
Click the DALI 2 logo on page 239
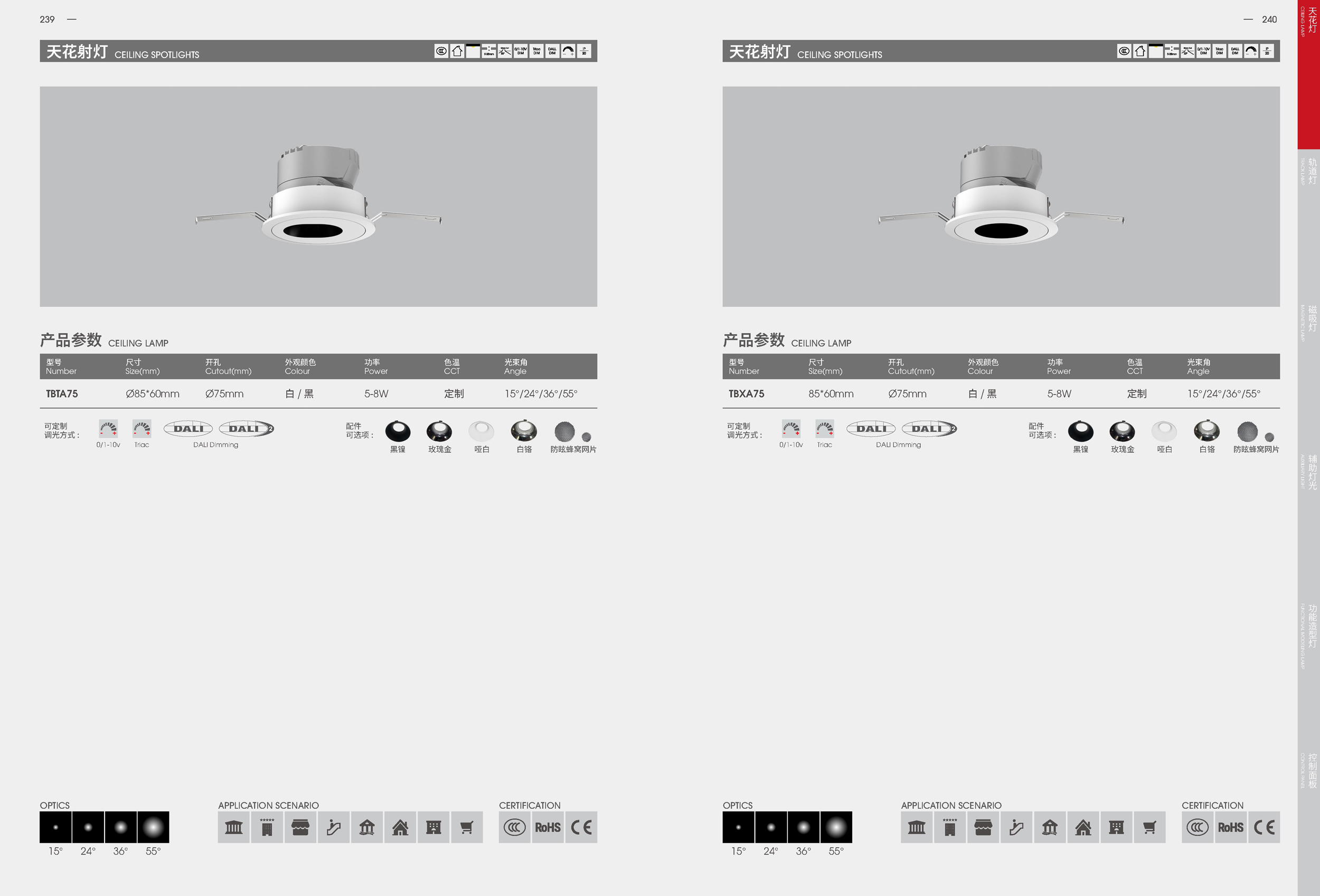pos(247,429)
